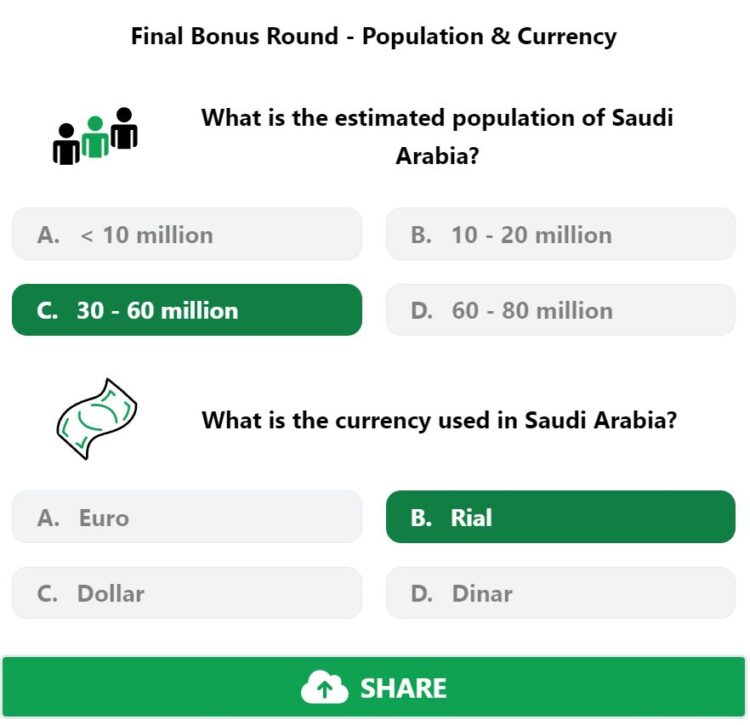Click the cloud upload icon on Share

pyautogui.click(x=324, y=688)
